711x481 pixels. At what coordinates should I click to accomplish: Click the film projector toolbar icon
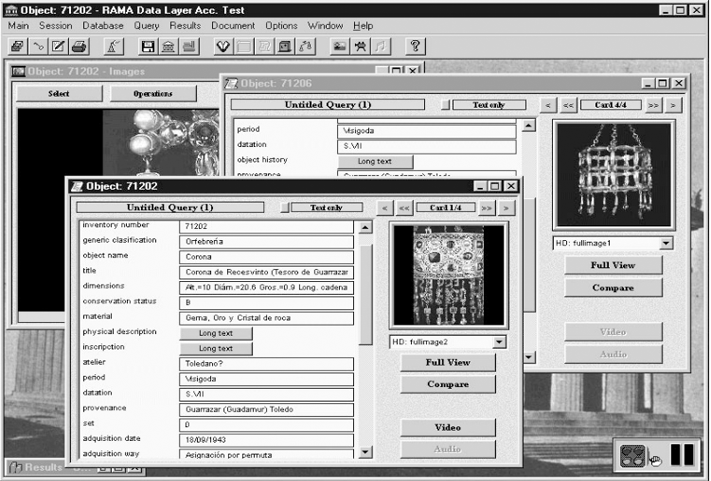(x=360, y=46)
